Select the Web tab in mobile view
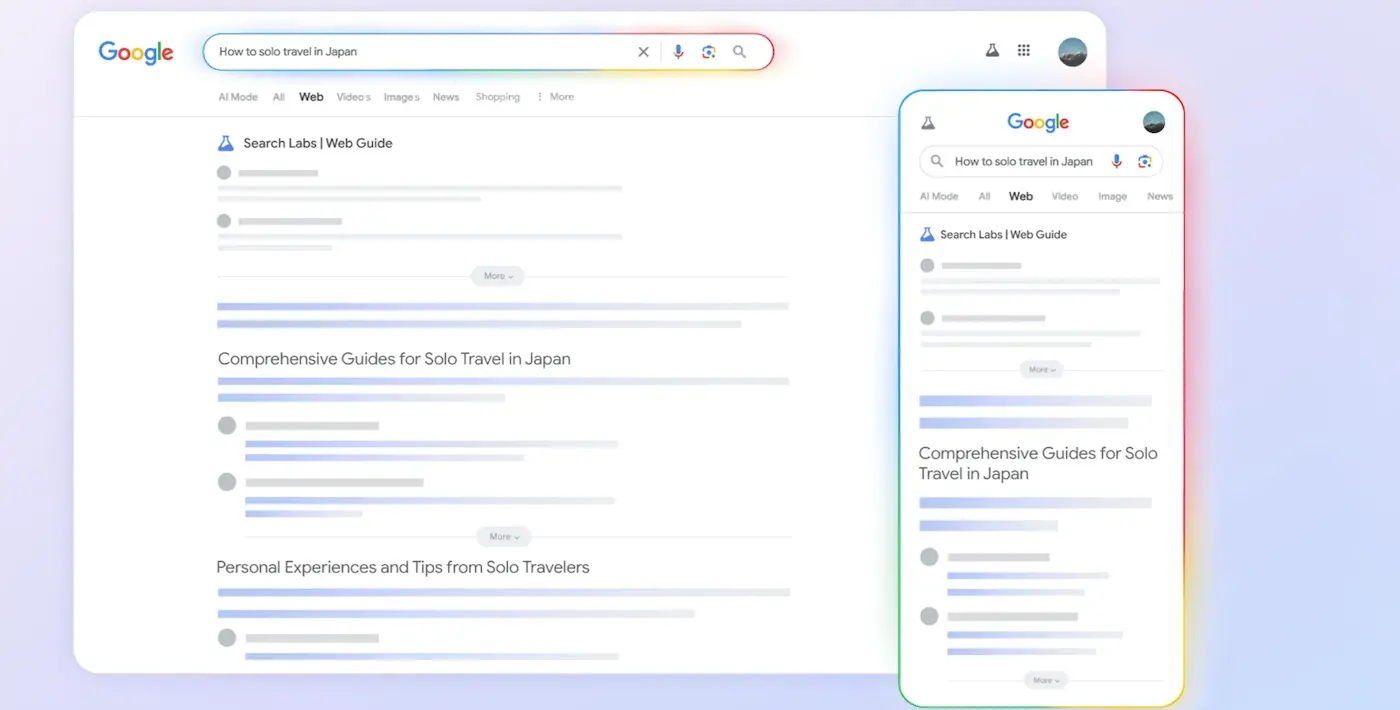Image resolution: width=1400 pixels, height=710 pixels. (x=1021, y=196)
